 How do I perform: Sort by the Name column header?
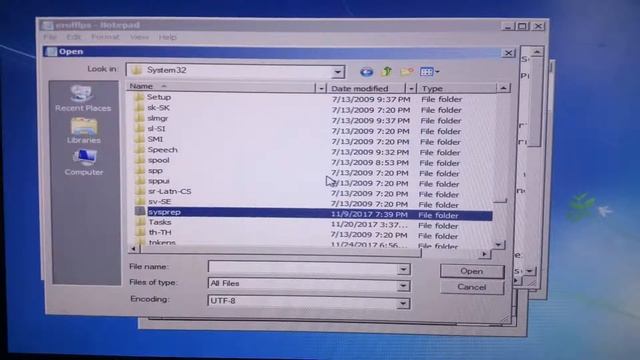click(x=222, y=87)
